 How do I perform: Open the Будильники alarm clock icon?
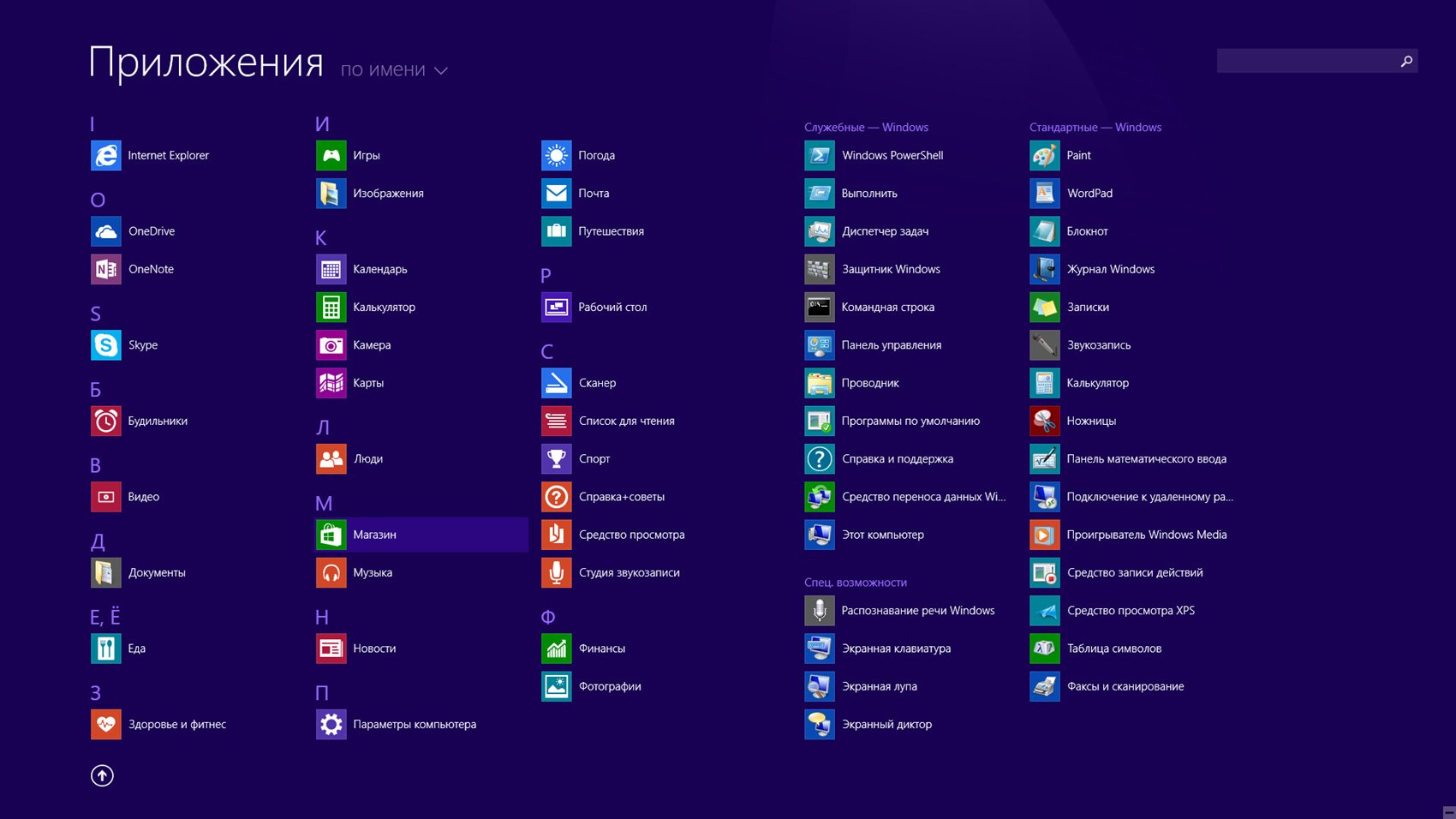point(106,421)
